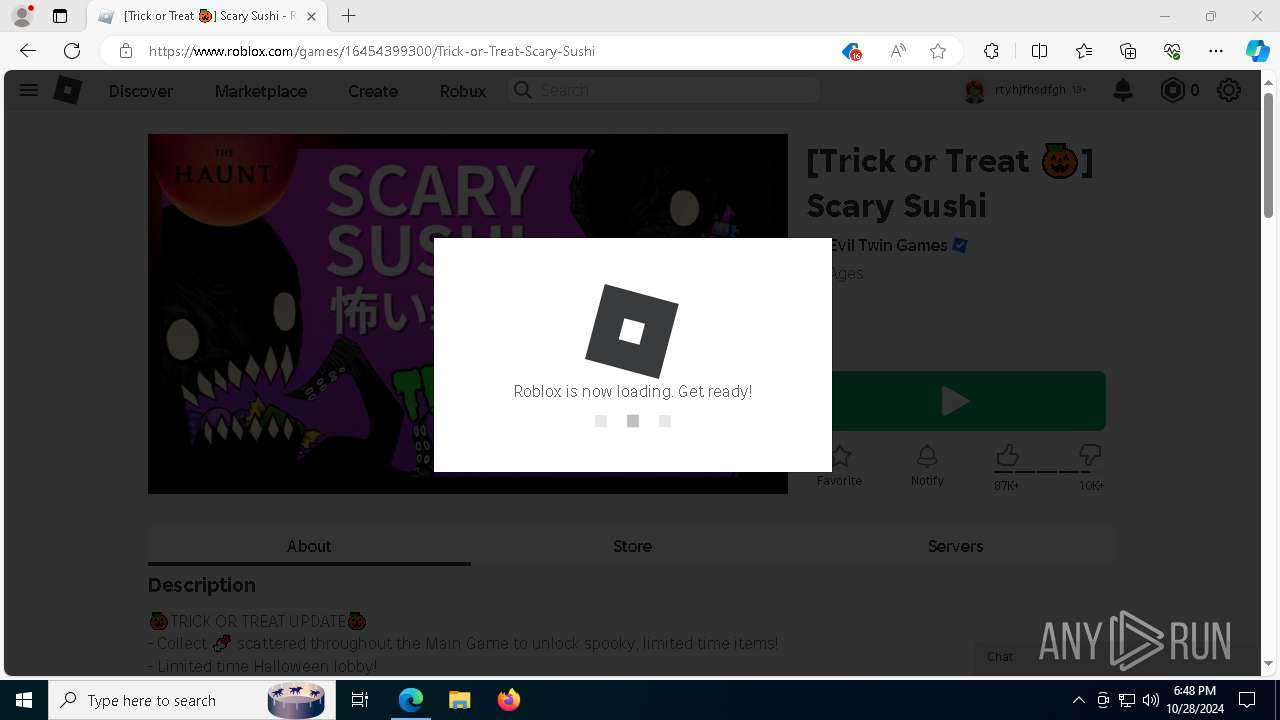The height and width of the screenshot is (720, 1280).
Task: Show hidden system tray icons
Action: tap(1078, 700)
